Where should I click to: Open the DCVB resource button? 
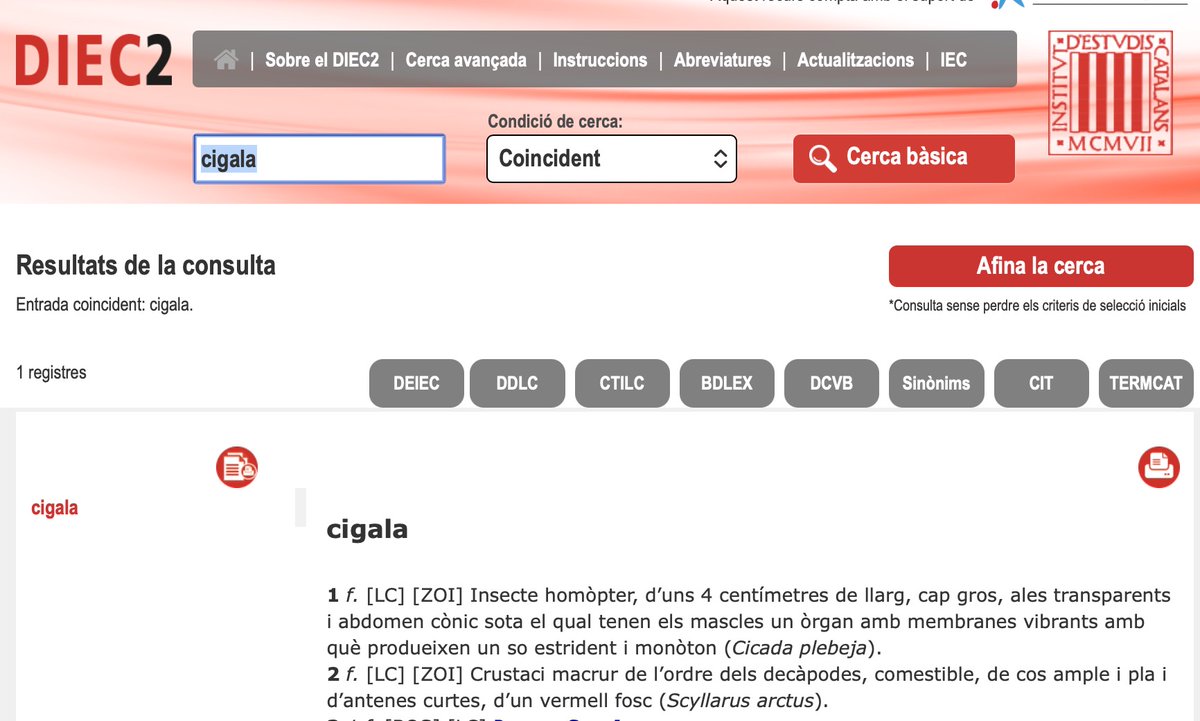click(x=832, y=383)
